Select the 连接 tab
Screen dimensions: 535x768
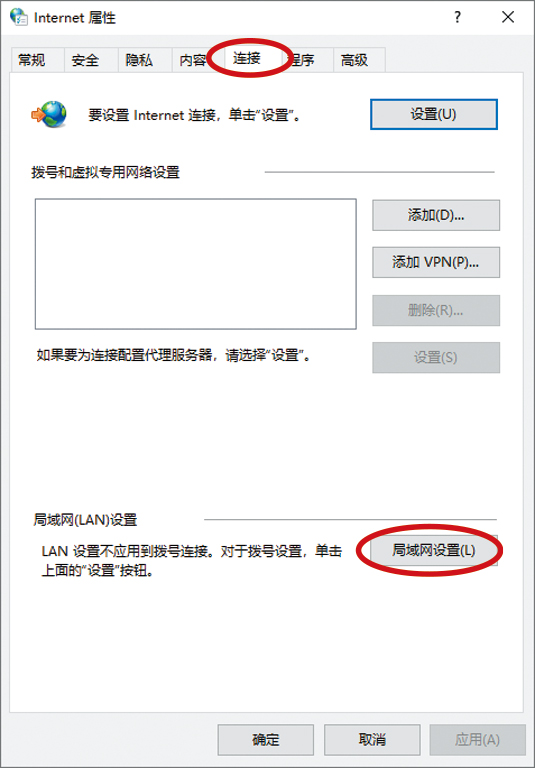point(247,59)
